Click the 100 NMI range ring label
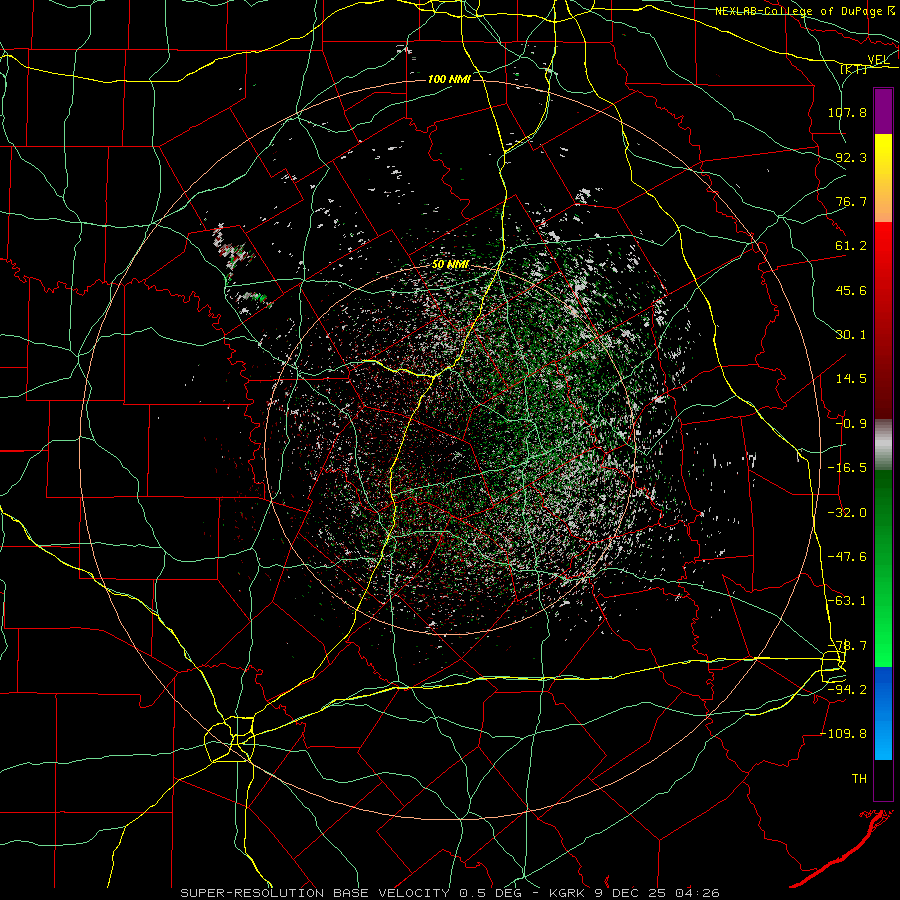Image resolution: width=900 pixels, height=900 pixels. pyautogui.click(x=449, y=79)
